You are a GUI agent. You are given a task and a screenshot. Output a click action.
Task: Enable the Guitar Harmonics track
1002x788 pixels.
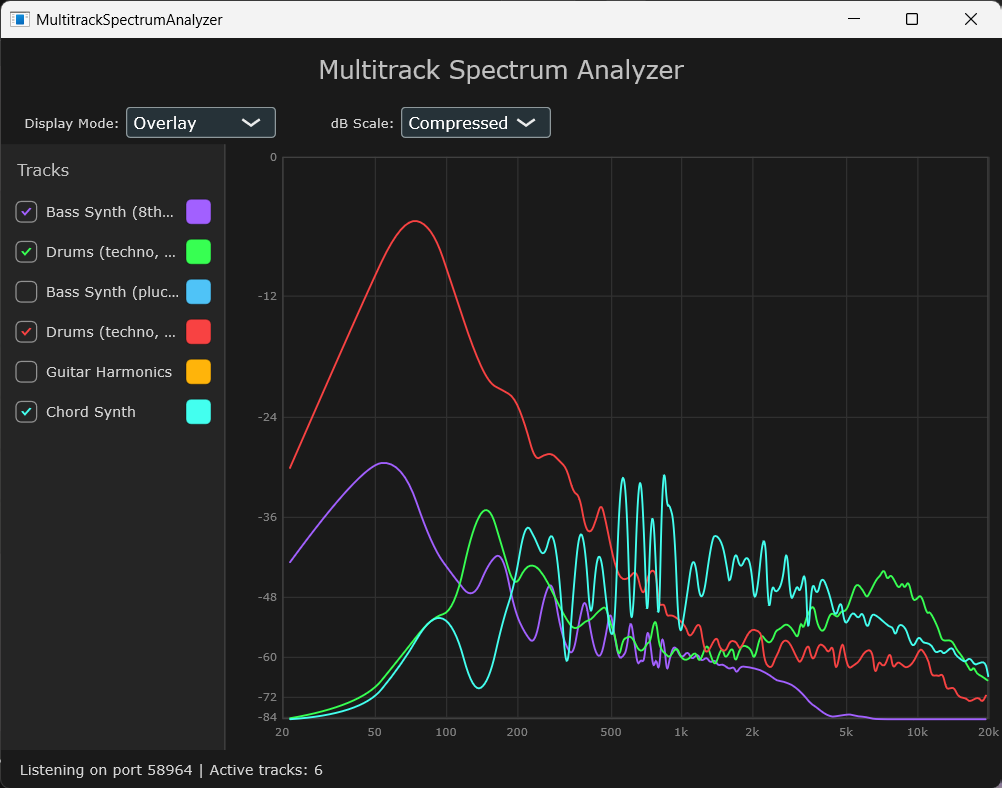point(26,372)
